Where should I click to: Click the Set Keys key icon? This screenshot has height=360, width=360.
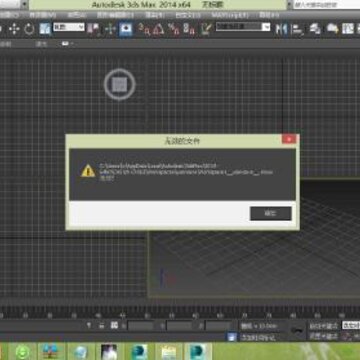coord(296,330)
